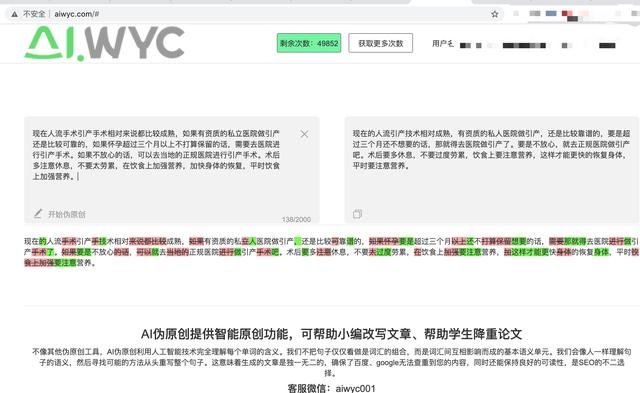Viewport: 640px width, 393px height.
Task: Click the pencil icon beside 开始伪原创
Action: (38, 213)
